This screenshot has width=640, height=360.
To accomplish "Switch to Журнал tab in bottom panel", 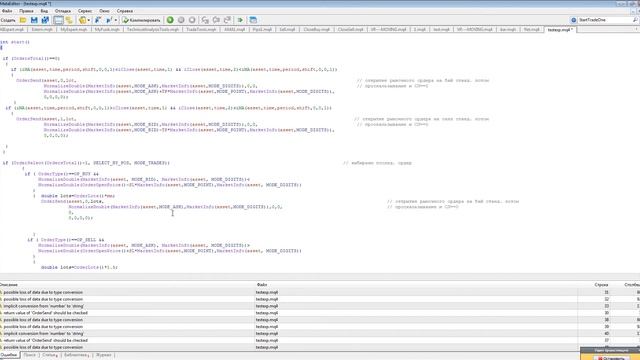I will tap(103, 355).
